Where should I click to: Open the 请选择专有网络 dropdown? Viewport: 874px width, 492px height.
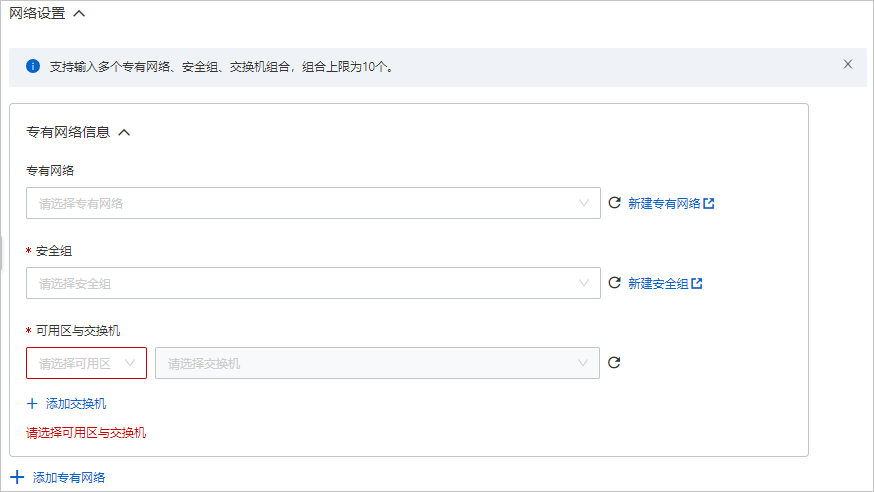click(313, 203)
